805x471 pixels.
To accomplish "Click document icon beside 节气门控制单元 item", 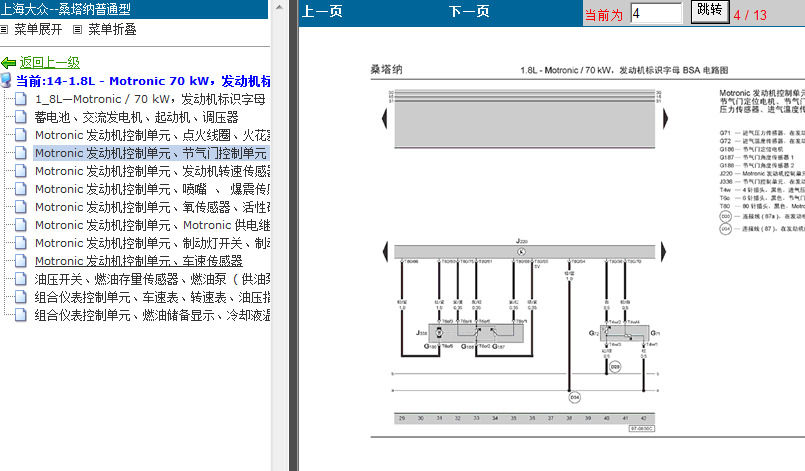I will [21, 153].
